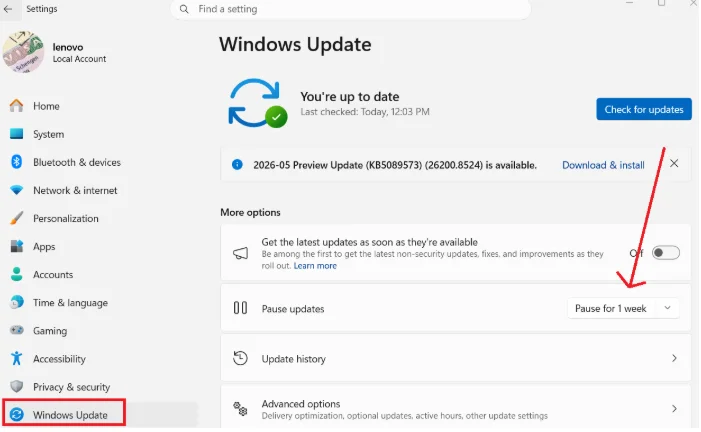Image resolution: width=701 pixels, height=432 pixels.
Task: Click the Delivery optimization description text
Action: (405, 416)
